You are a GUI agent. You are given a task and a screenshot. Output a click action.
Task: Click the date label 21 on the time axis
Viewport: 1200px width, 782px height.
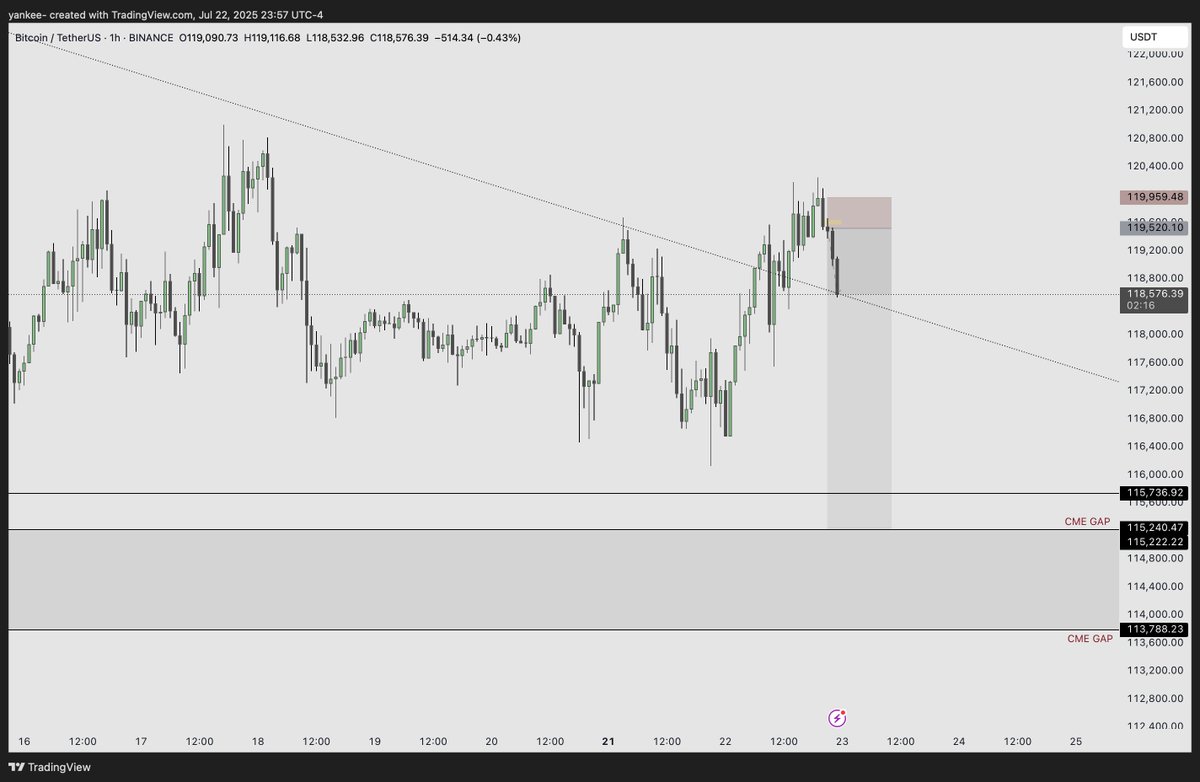[608, 741]
